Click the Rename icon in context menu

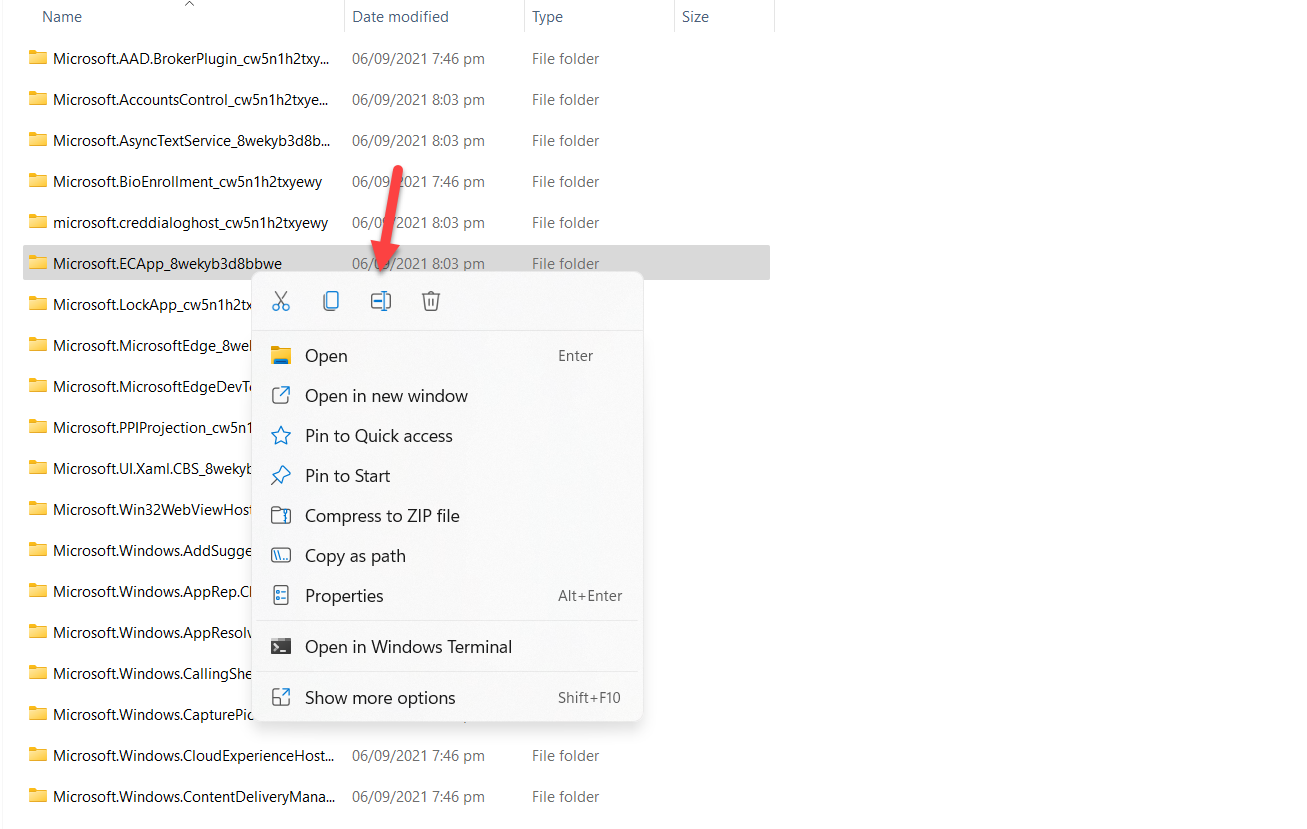click(381, 301)
